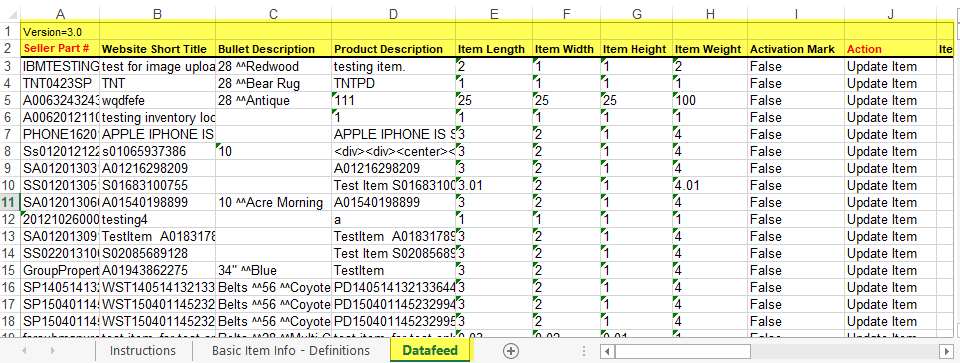Viewport: 960px width, 363px height.
Task: Click the red Action header cell
Action: (890, 48)
